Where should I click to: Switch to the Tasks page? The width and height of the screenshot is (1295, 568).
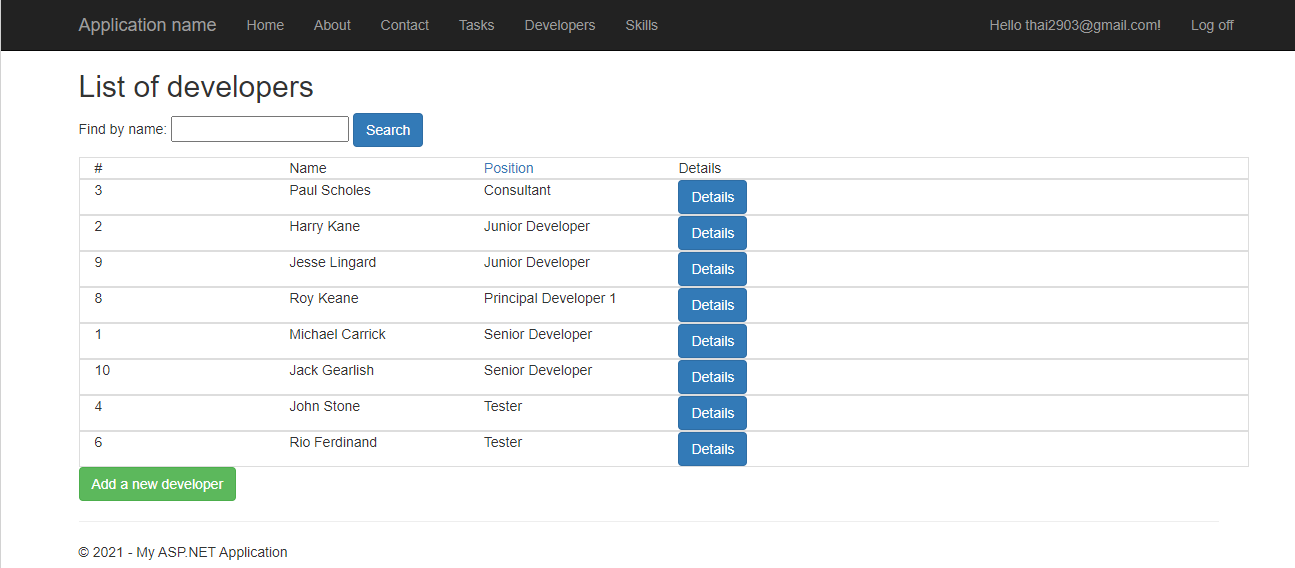click(x=477, y=25)
